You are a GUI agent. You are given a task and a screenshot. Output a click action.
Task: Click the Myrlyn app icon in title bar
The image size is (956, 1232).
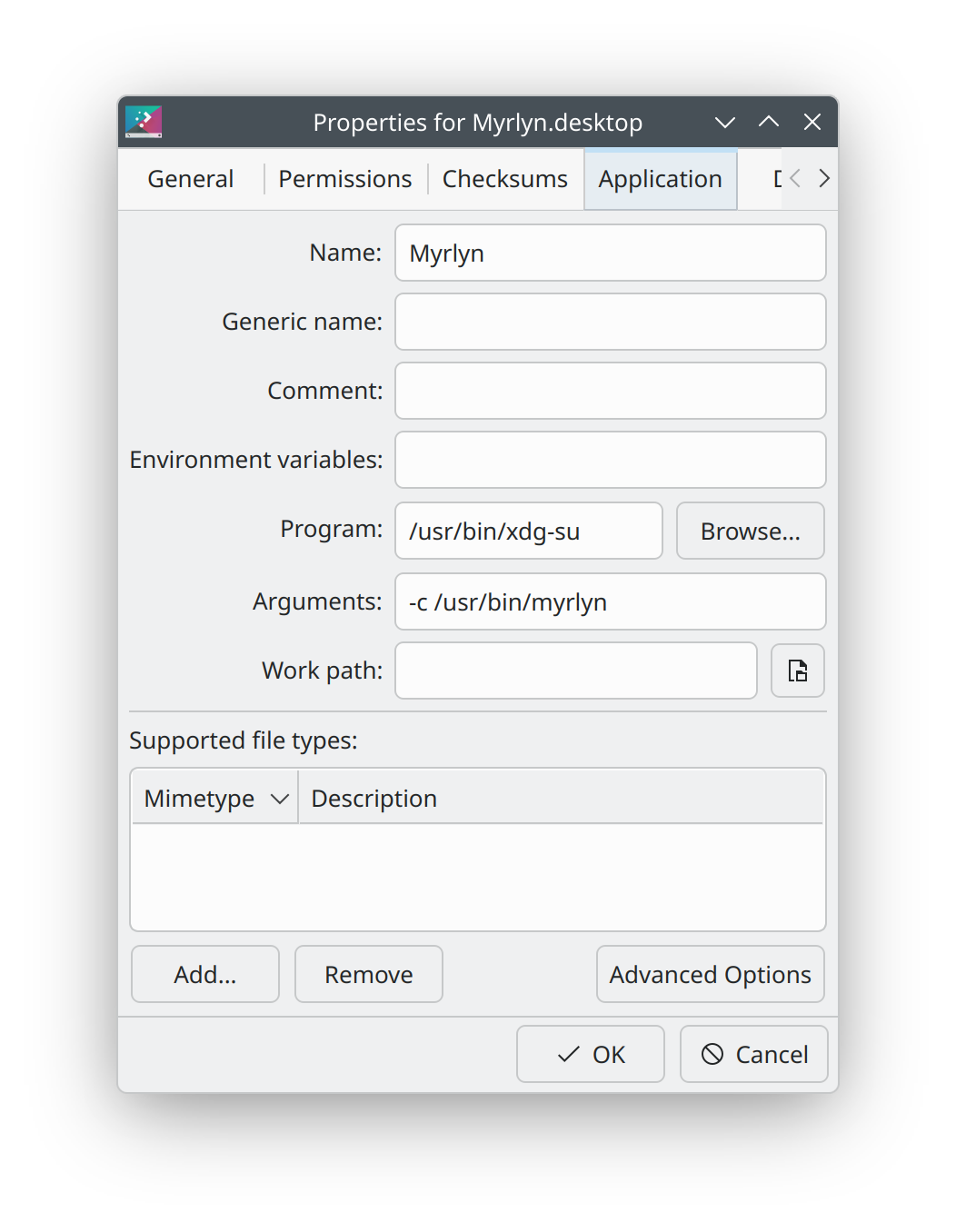click(144, 122)
